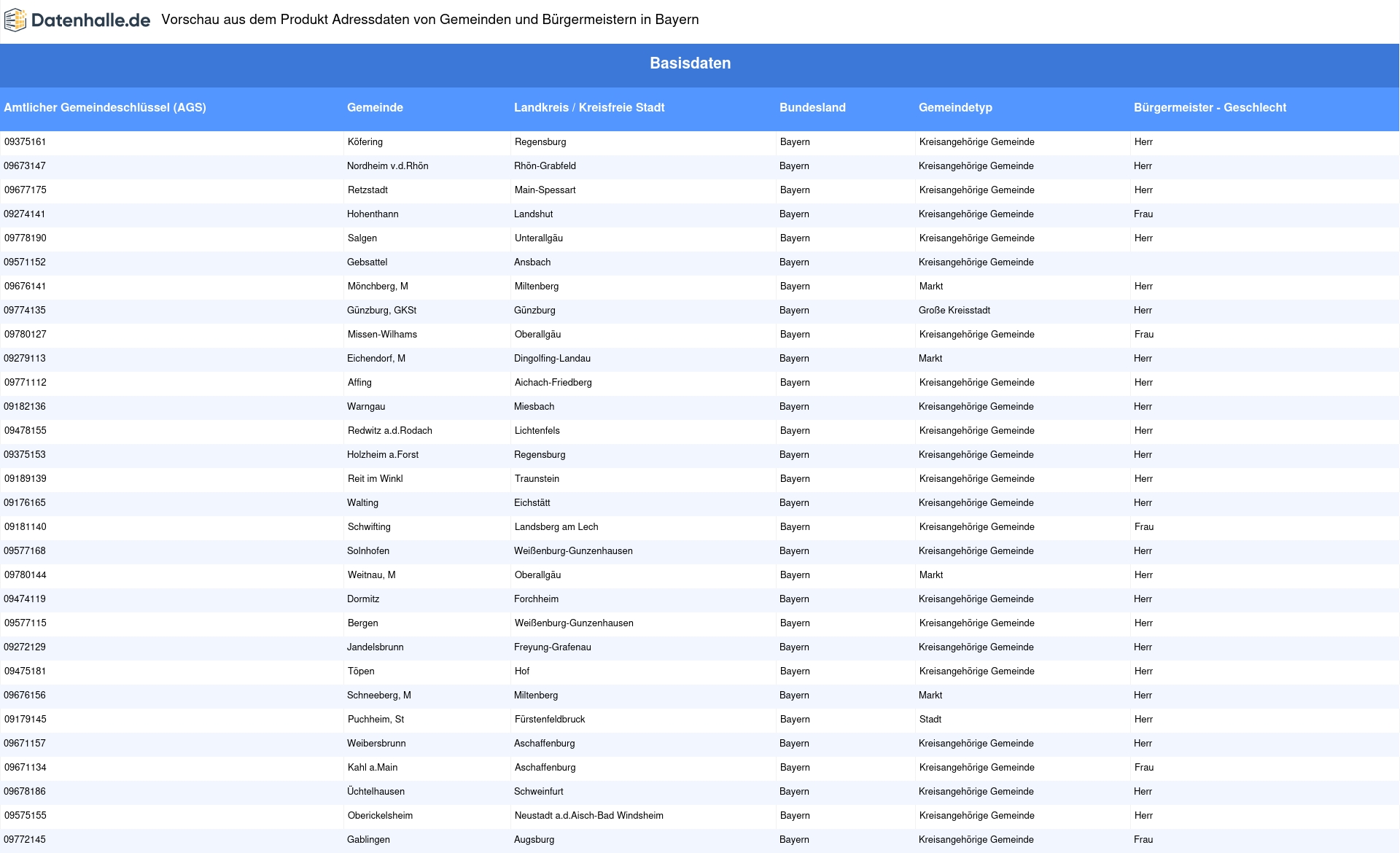Select the Traunstein district cell
Screen dimensions: 1400x853
537,479
